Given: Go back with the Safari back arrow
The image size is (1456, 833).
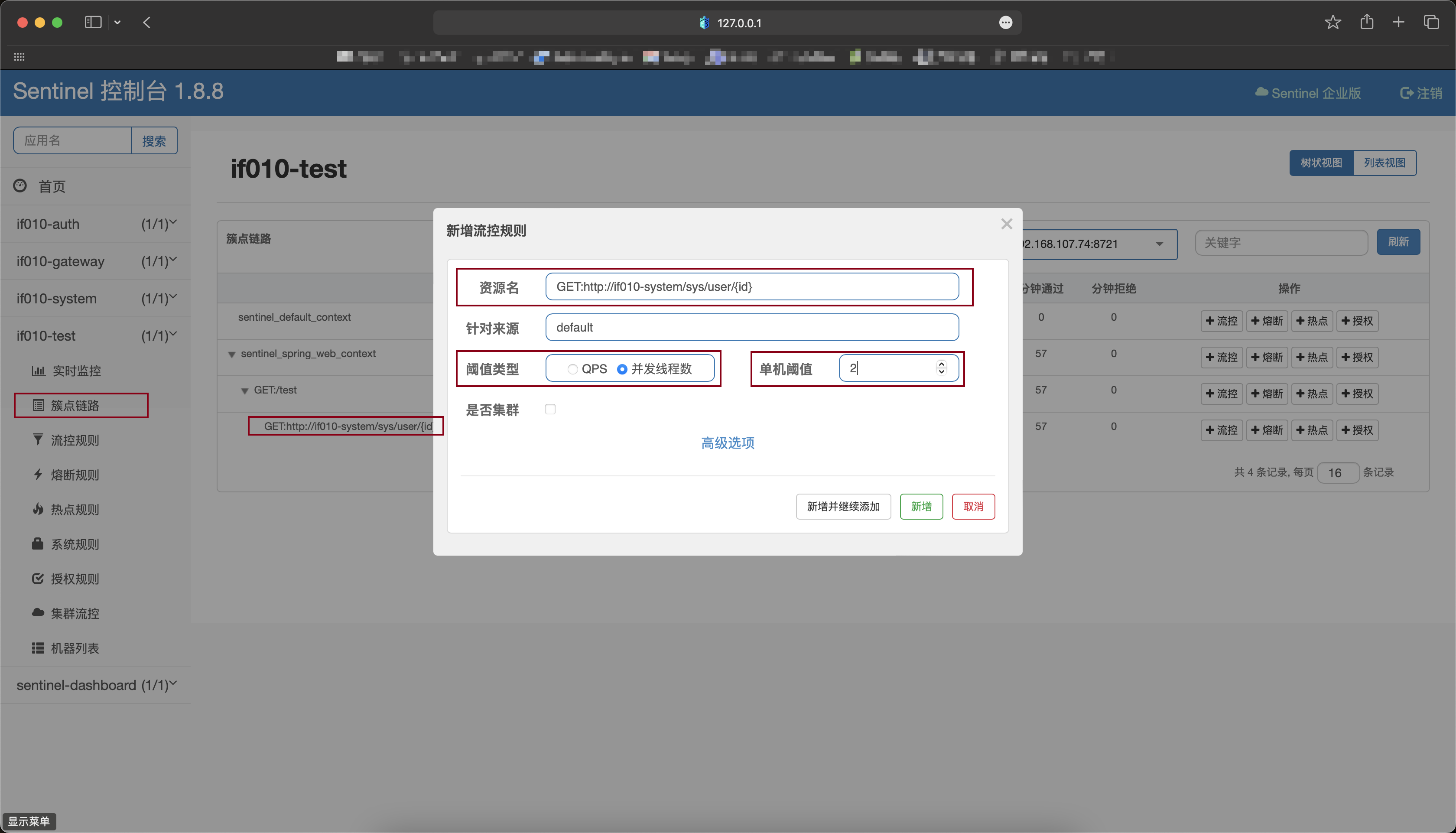Looking at the screenshot, I should (146, 22).
